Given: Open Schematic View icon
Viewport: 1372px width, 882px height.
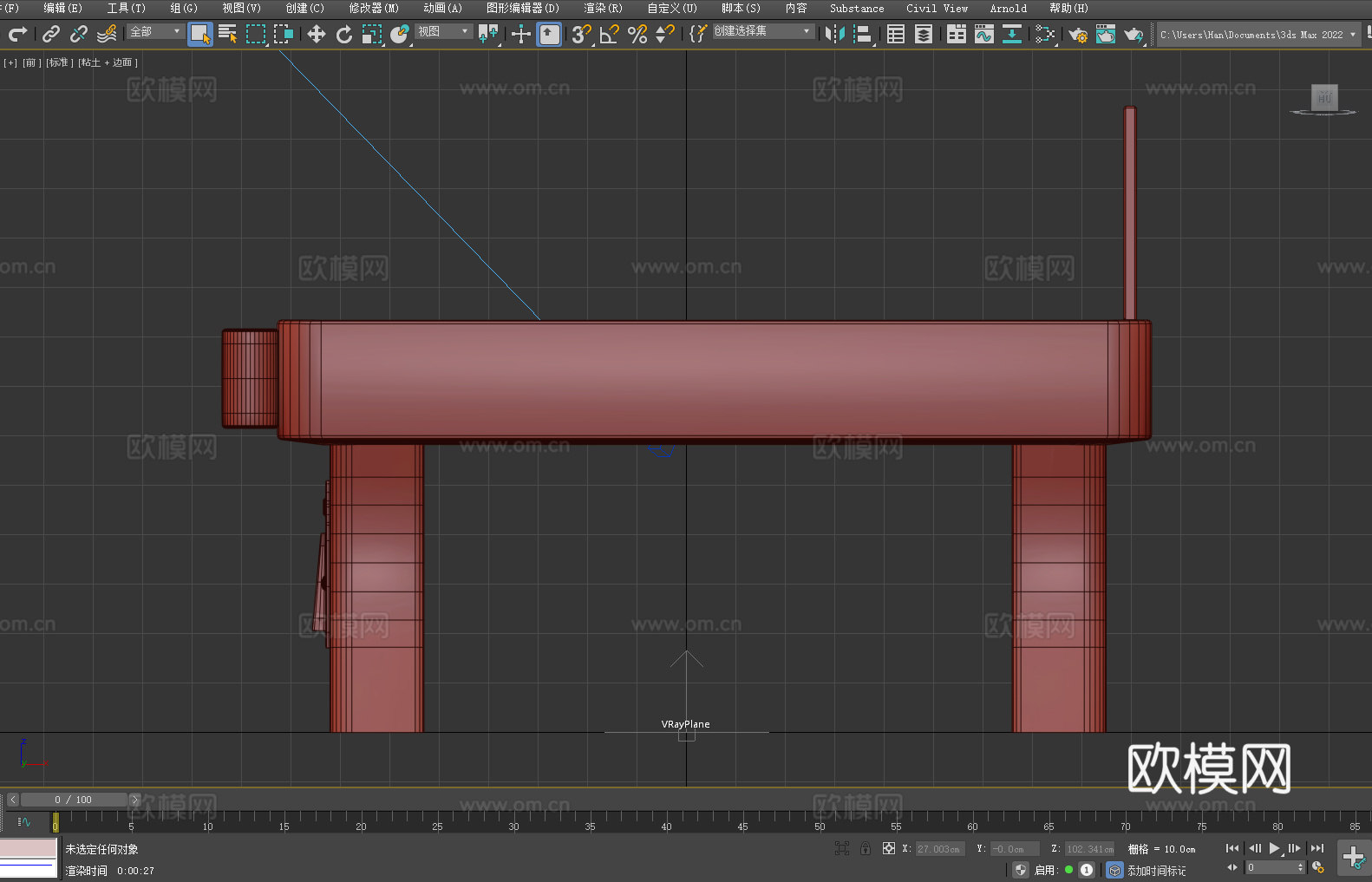Looking at the screenshot, I should tap(1011, 34).
